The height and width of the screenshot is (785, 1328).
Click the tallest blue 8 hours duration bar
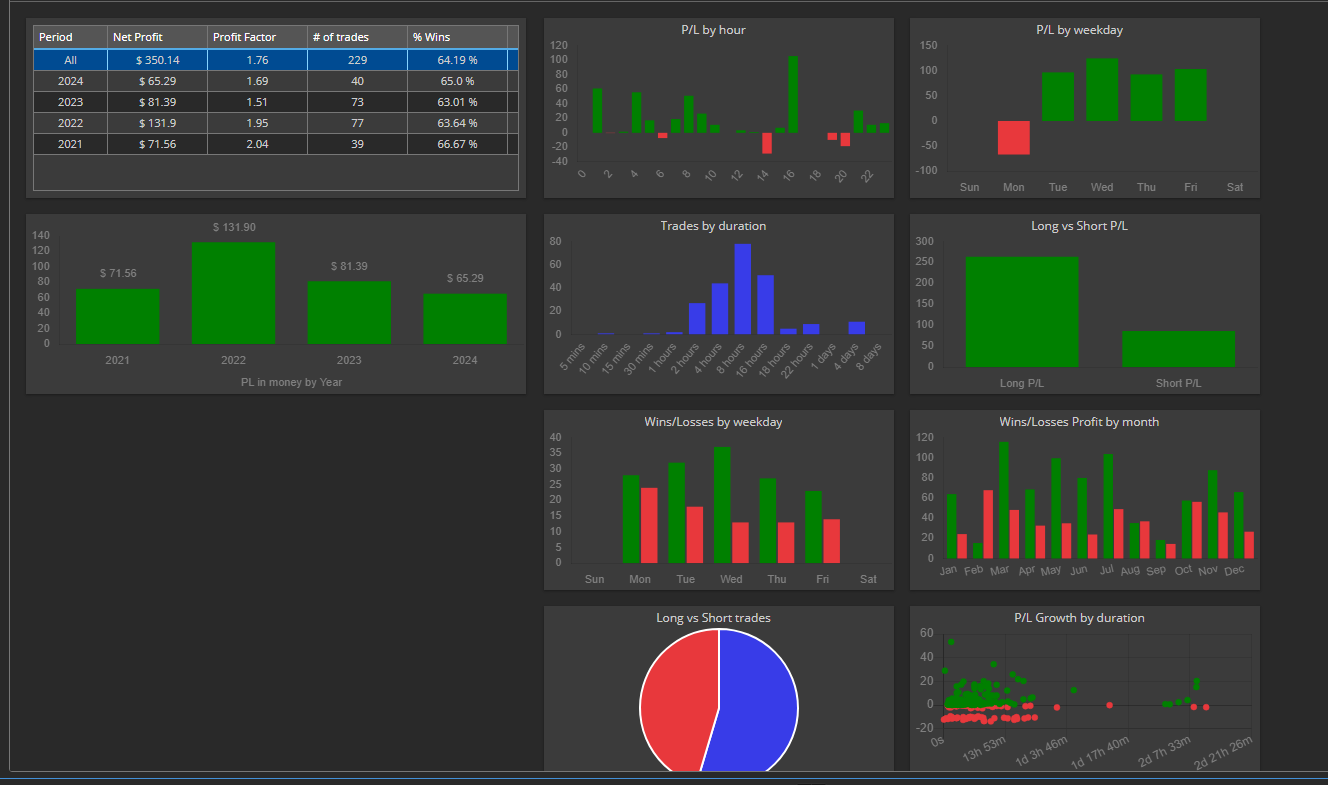coord(742,289)
